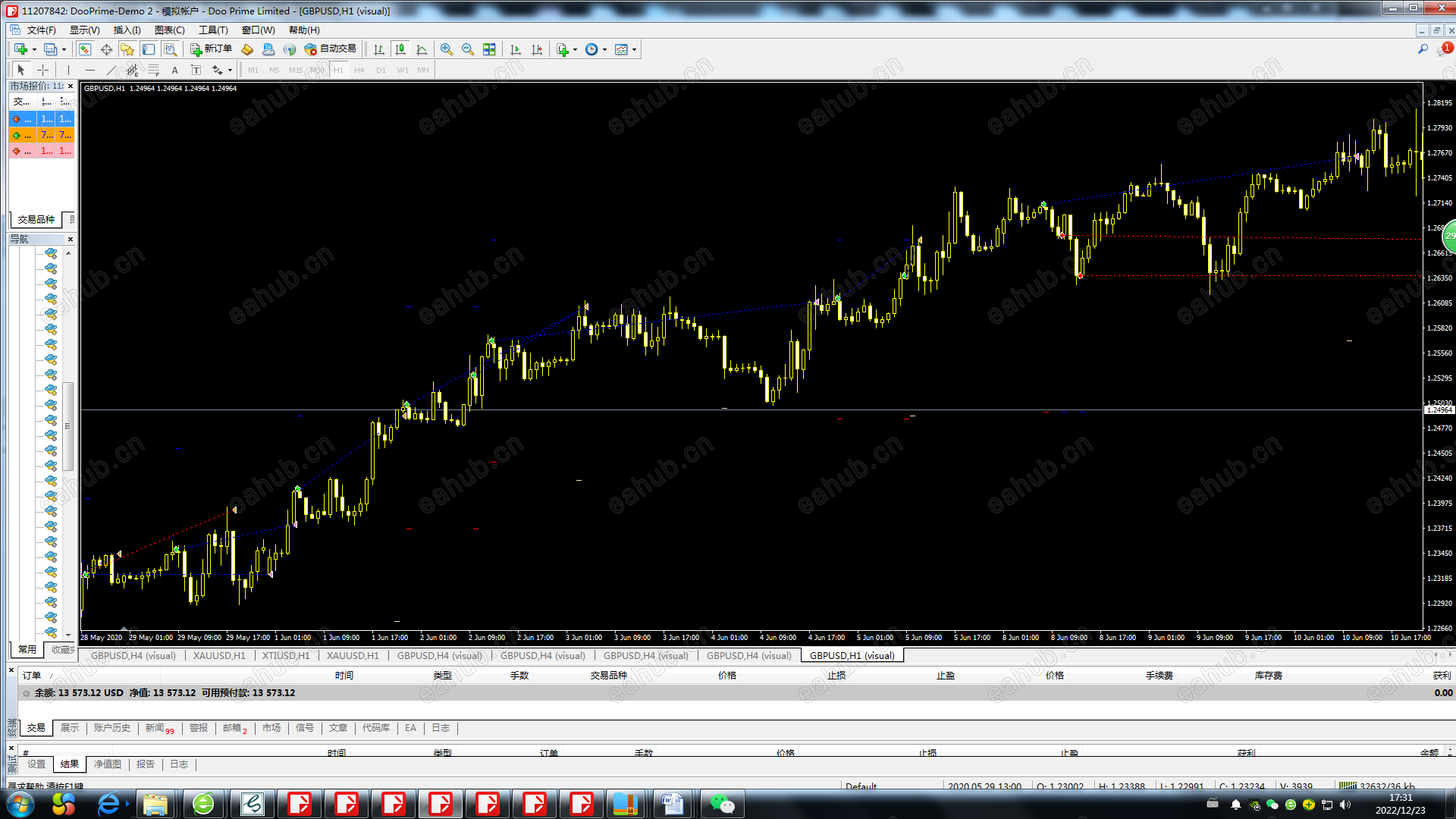This screenshot has width=1456, height=819.
Task: Select the crosshair cursor tool
Action: pos(43,70)
